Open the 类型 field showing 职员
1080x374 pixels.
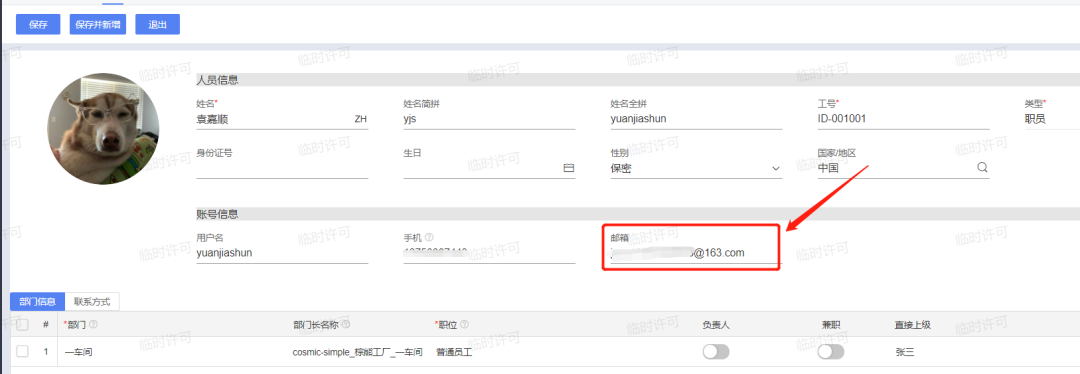click(1052, 119)
